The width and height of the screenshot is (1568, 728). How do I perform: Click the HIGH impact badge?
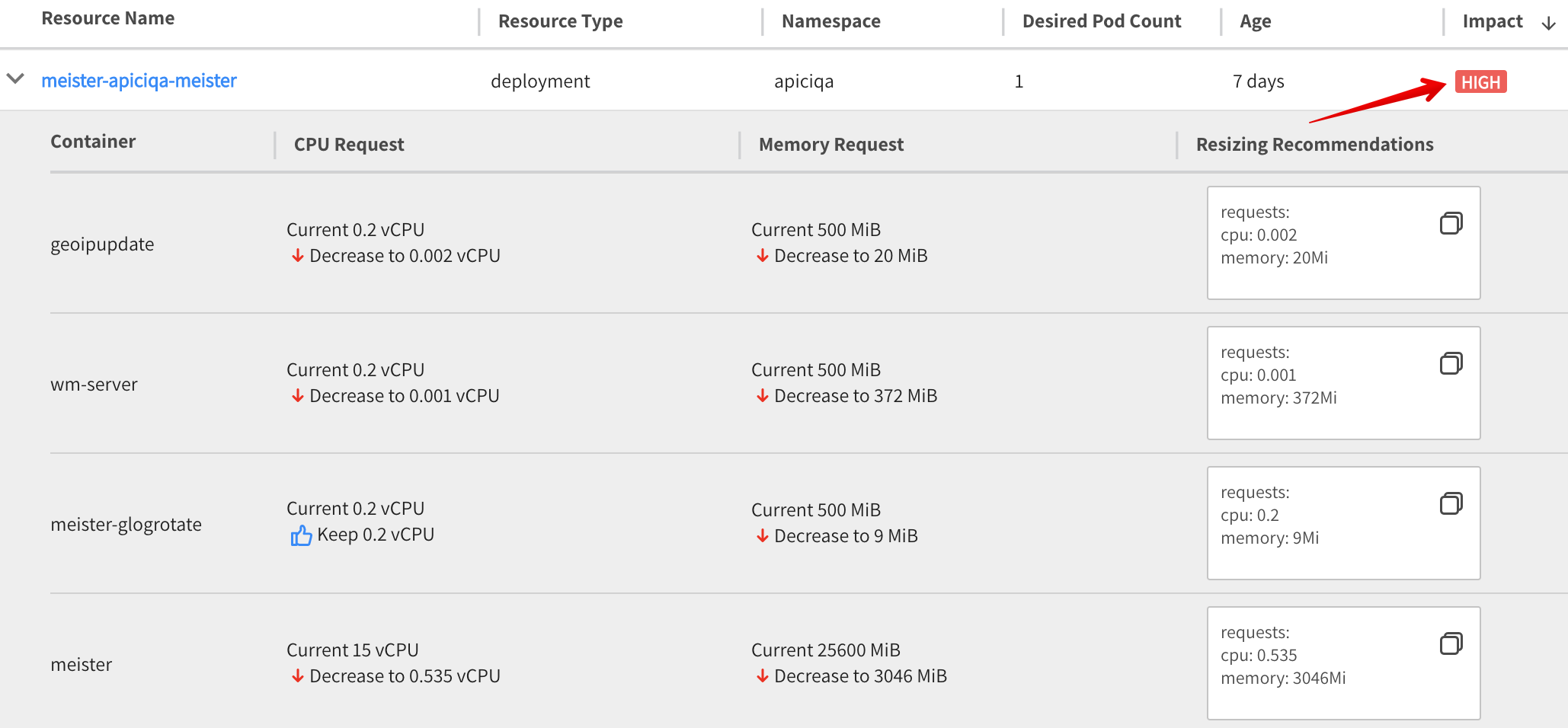coord(1480,82)
